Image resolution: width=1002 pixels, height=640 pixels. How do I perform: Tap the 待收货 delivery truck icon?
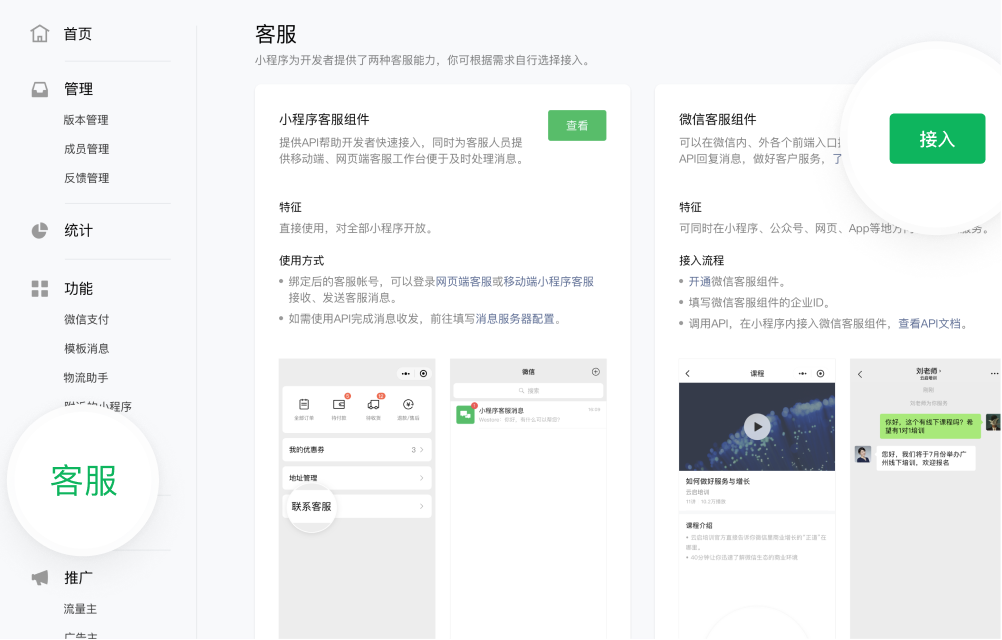coord(373,403)
